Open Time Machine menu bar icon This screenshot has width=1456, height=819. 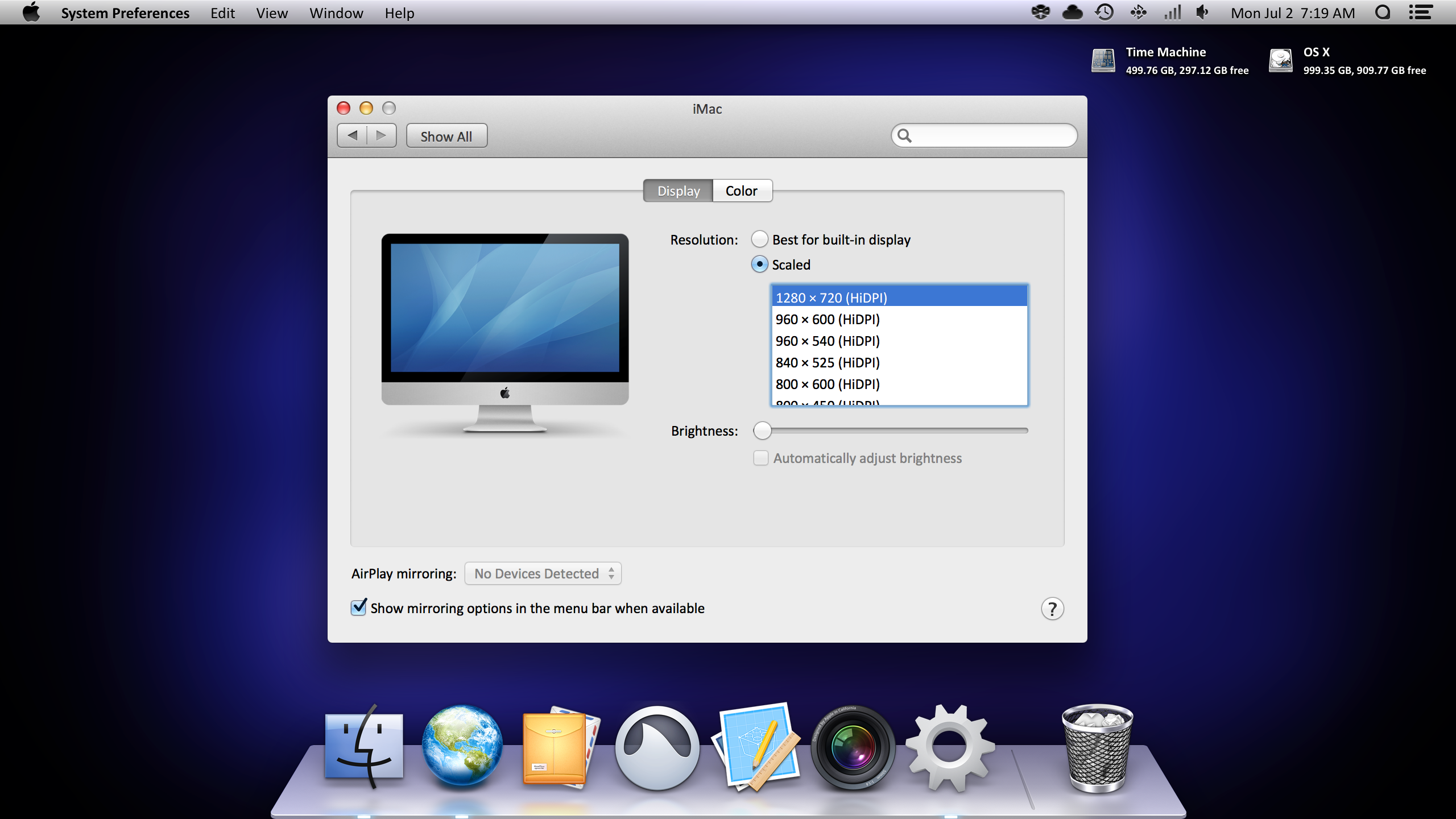pos(1105,13)
